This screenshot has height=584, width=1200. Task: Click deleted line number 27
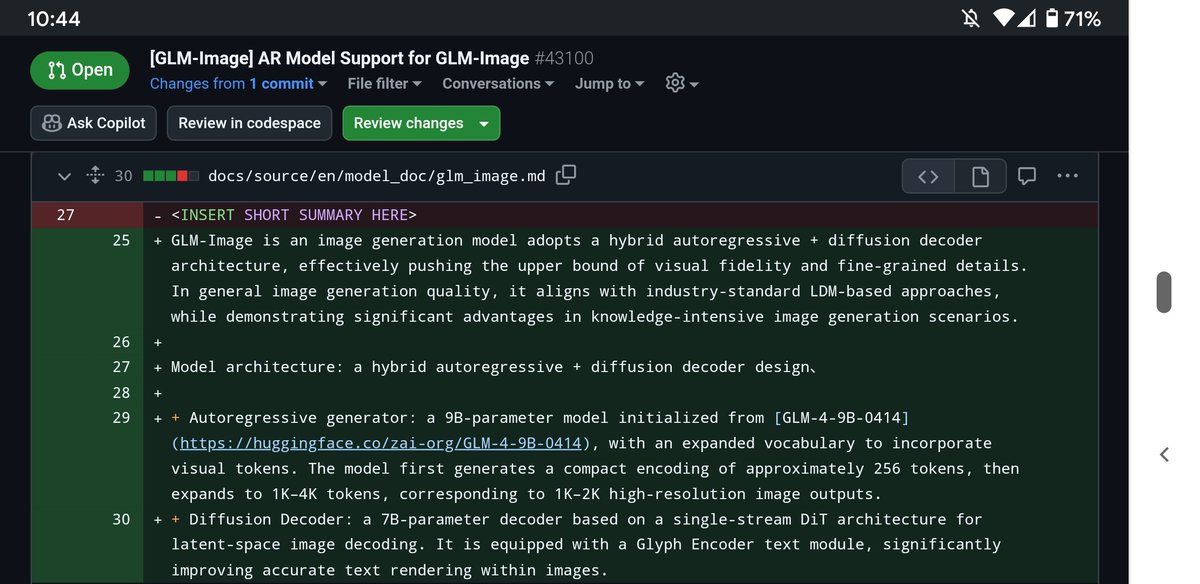pos(65,214)
